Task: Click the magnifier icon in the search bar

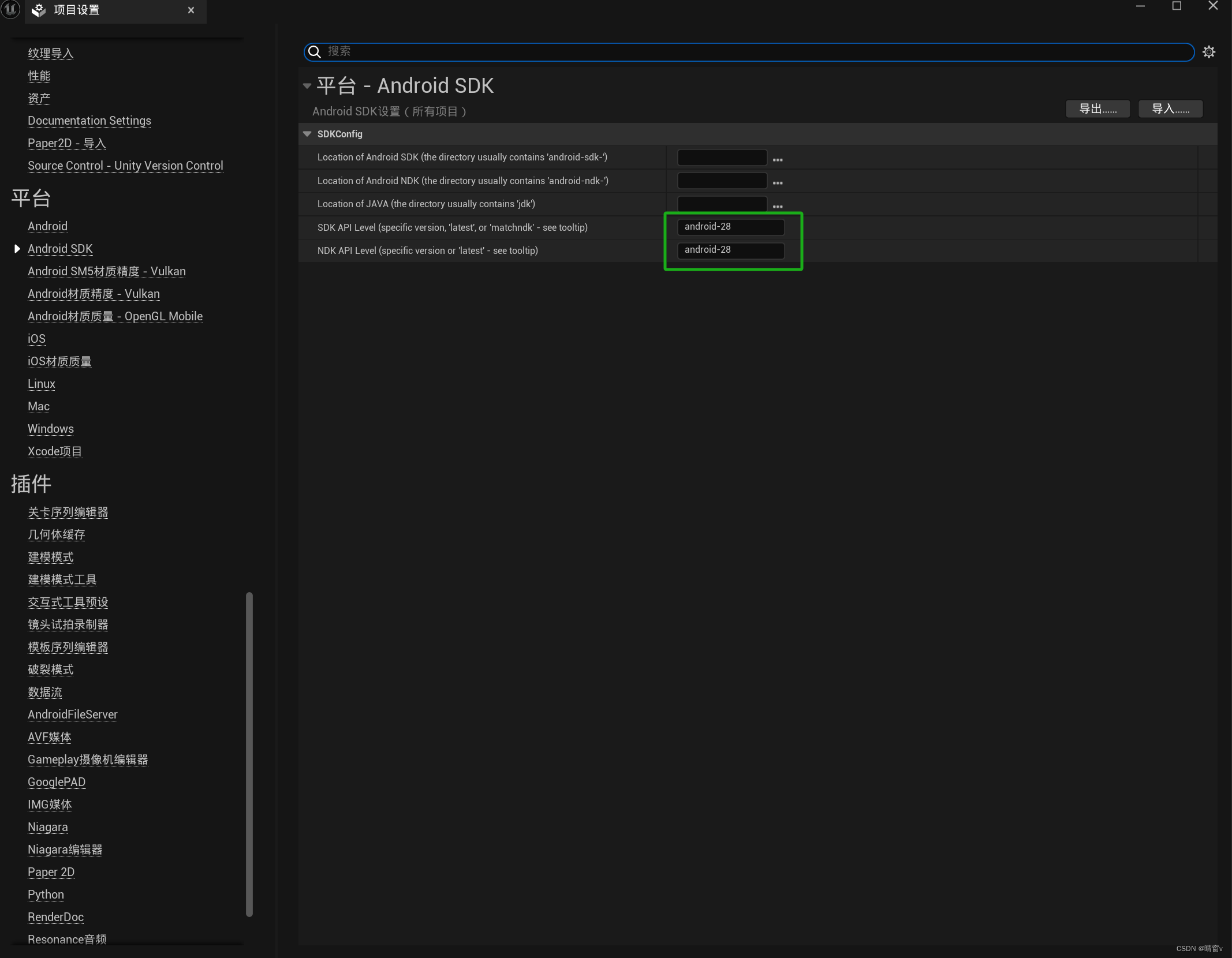Action: click(x=314, y=52)
